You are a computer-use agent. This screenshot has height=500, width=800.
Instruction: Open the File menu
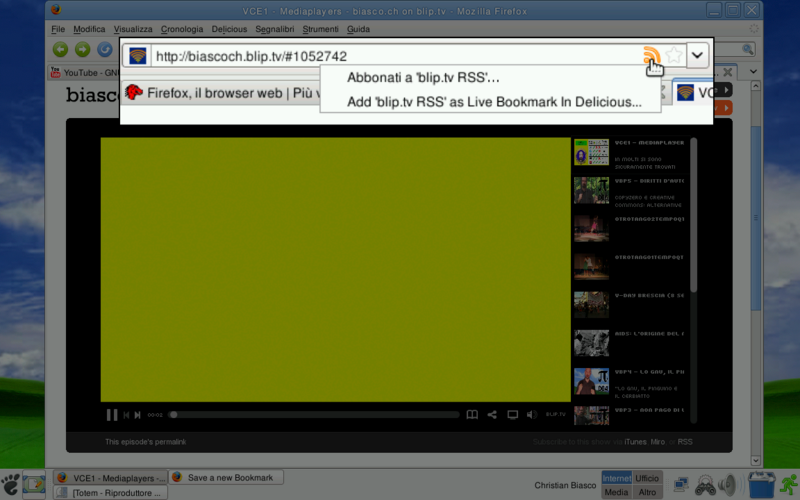[58, 29]
